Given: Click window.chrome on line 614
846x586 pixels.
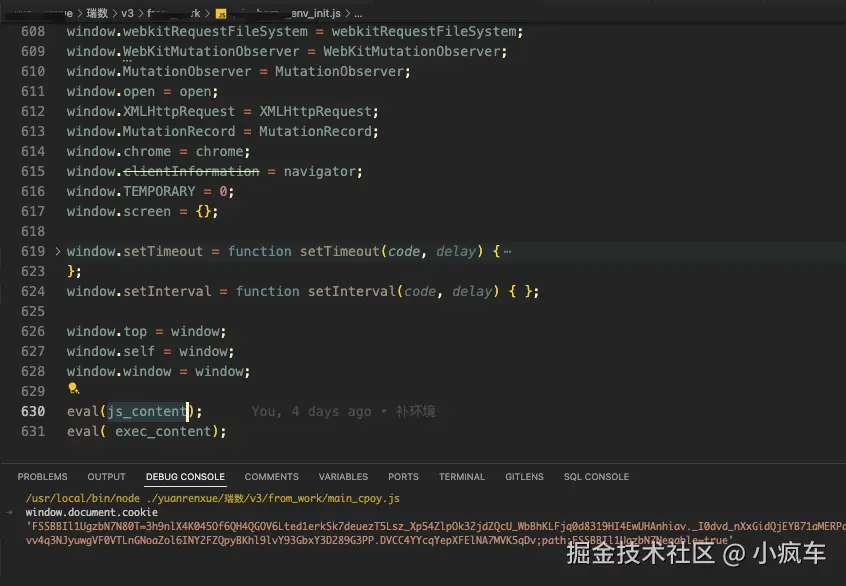Looking at the screenshot, I should (119, 151).
